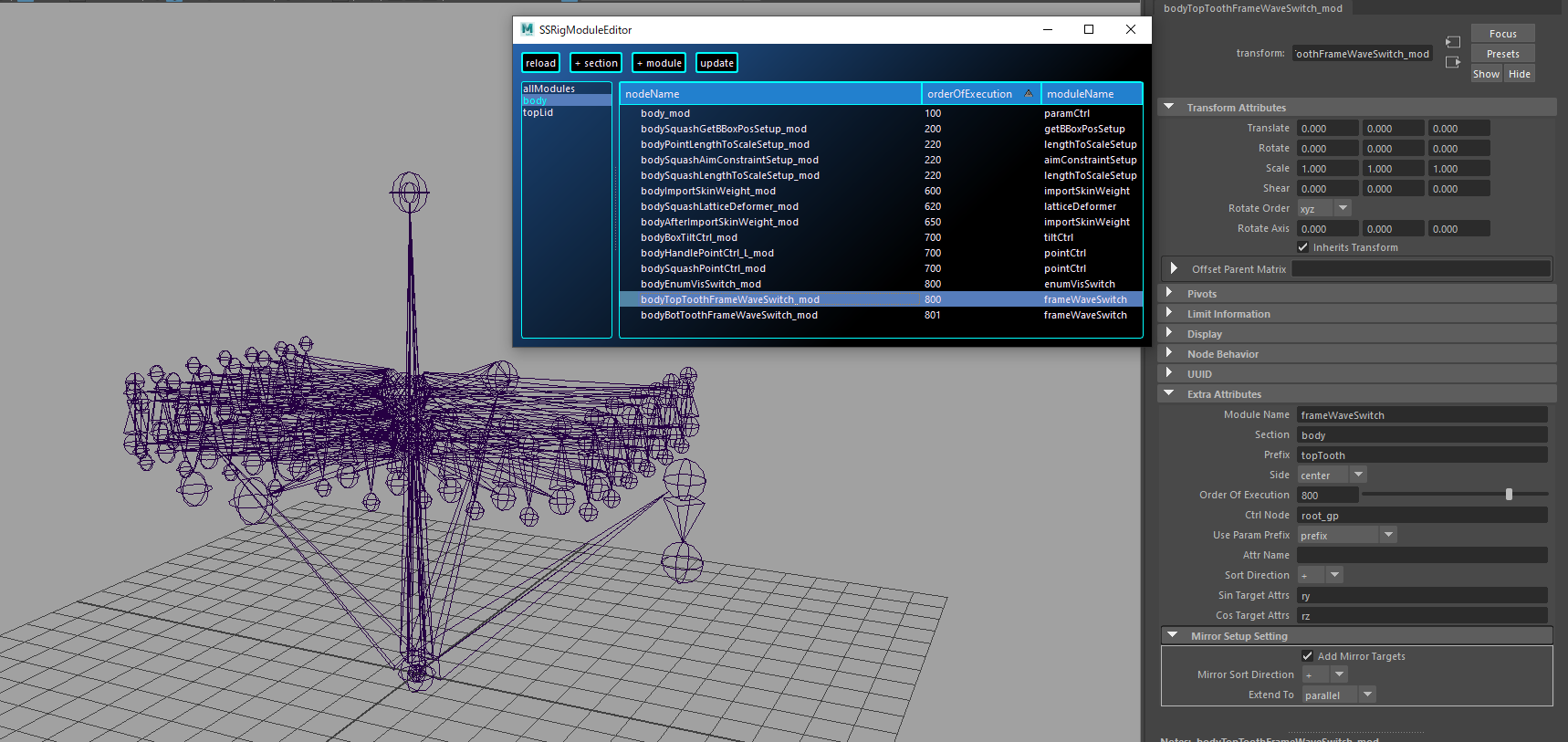Collapse the Mirror Setup Setting section

click(x=1173, y=635)
